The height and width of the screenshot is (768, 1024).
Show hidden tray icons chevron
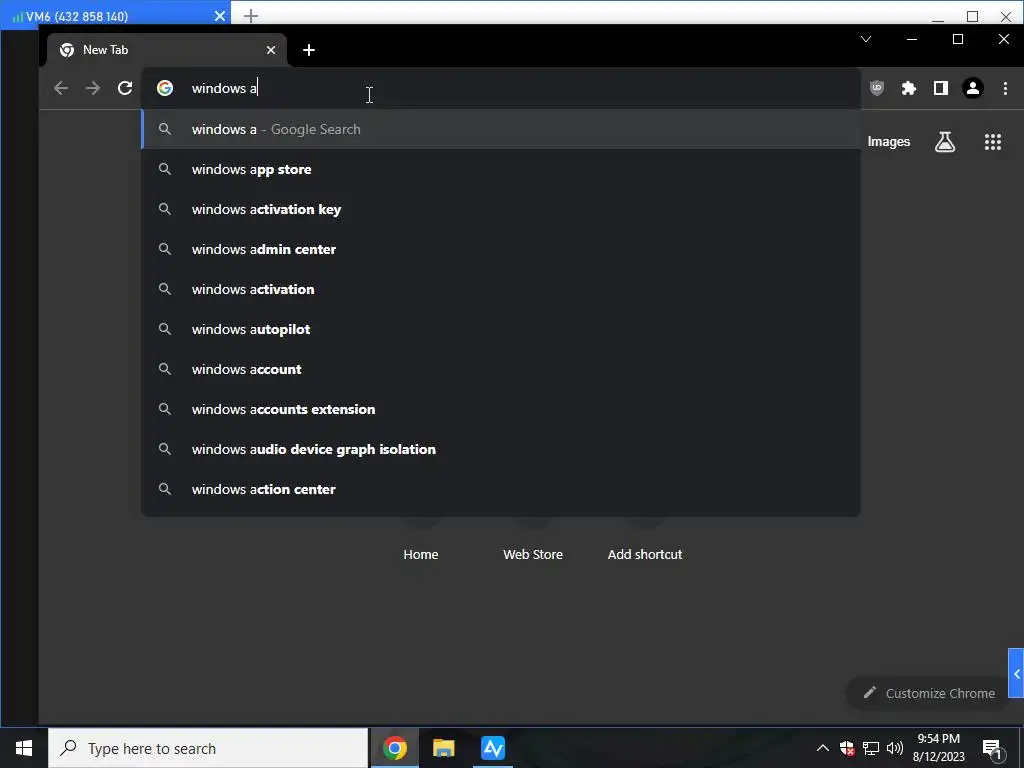tap(823, 748)
